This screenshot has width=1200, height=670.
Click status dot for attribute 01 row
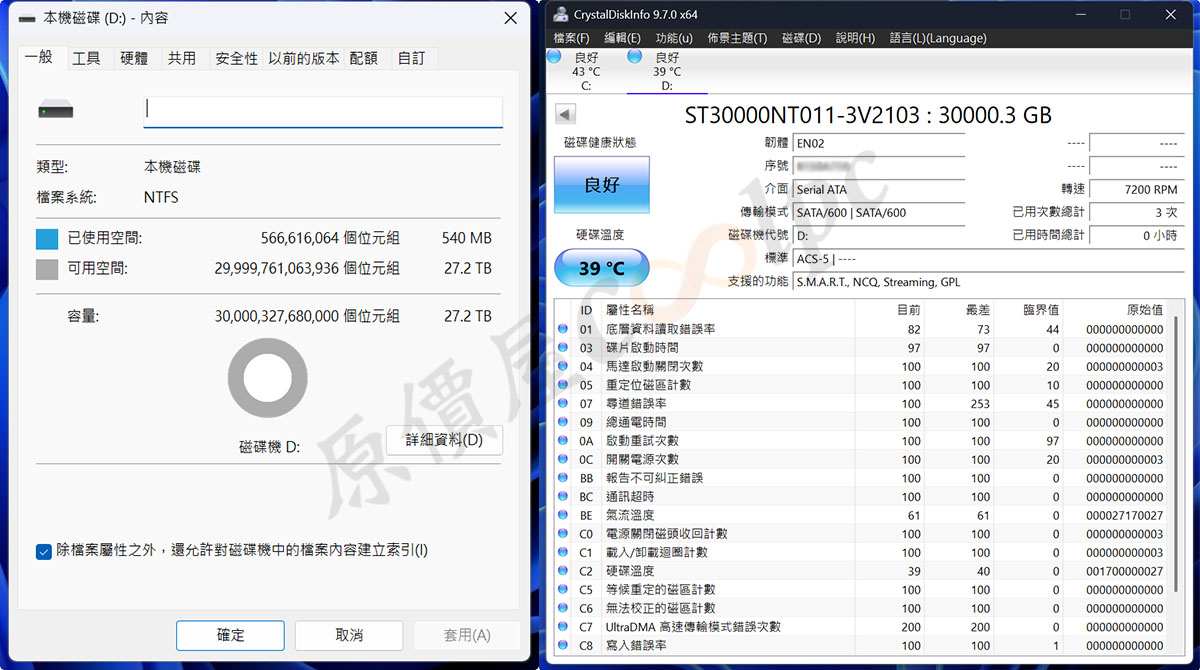tap(562, 329)
